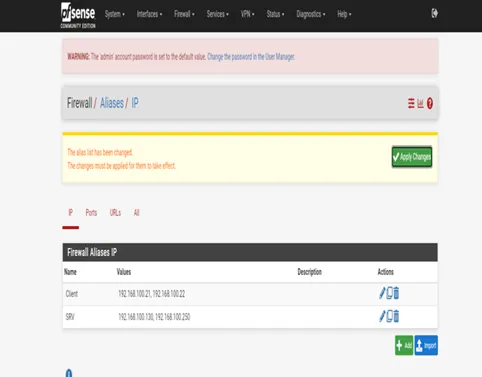Click the Aliases breadcrumb link

112,103
